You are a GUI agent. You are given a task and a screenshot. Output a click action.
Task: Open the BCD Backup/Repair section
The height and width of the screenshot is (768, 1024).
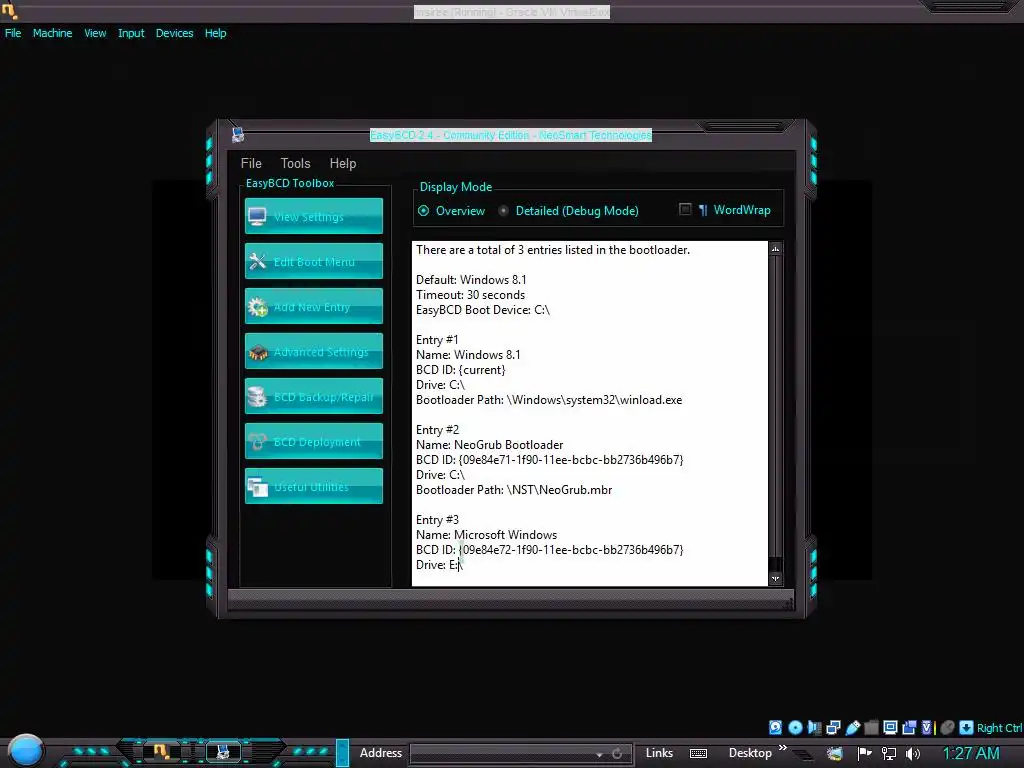[x=313, y=396]
